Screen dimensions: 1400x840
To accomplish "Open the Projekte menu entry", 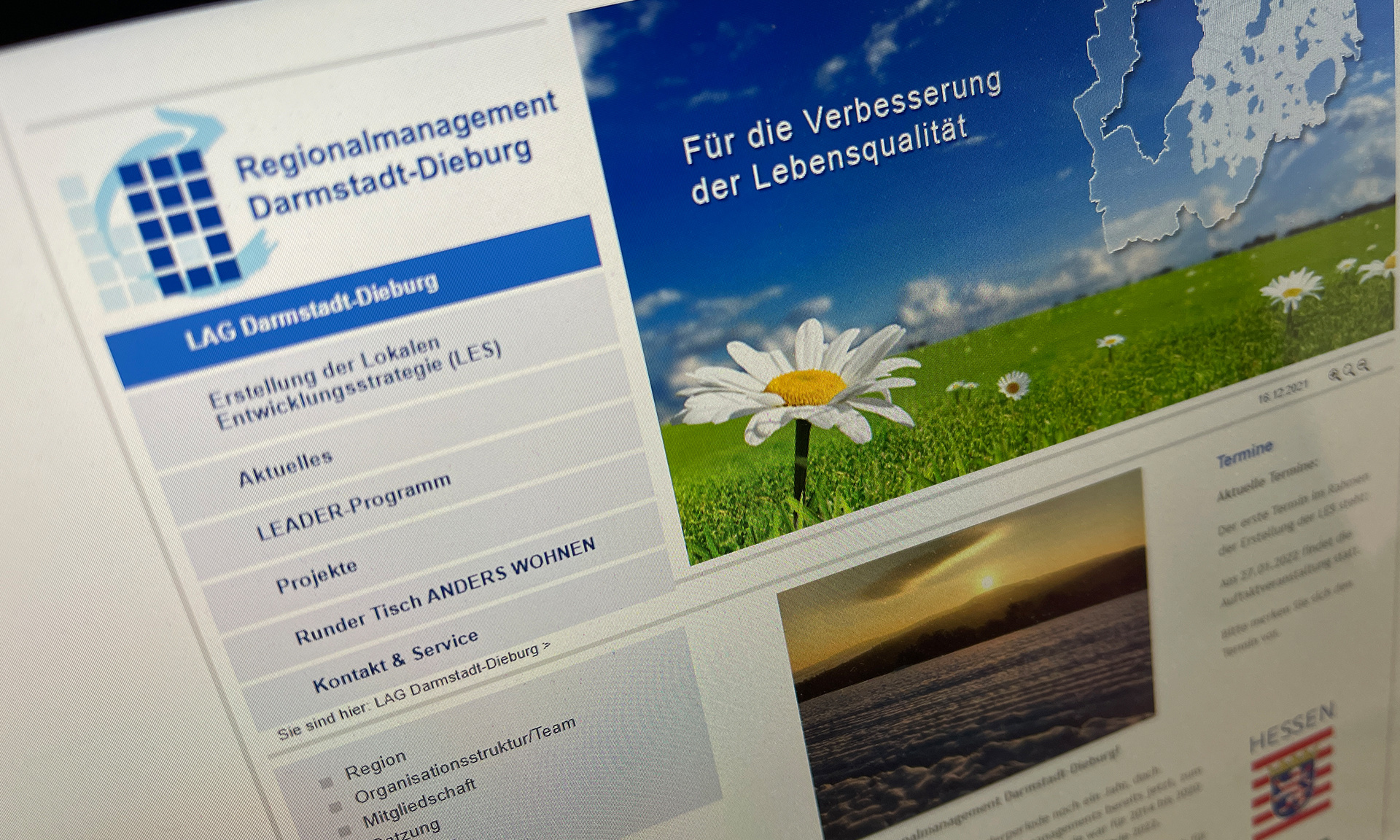I will point(316,575).
